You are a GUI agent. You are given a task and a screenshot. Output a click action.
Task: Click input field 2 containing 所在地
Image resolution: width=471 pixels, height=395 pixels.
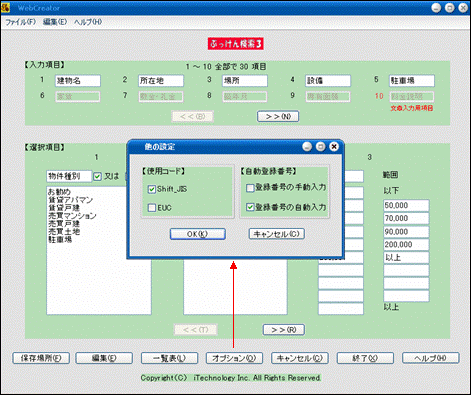click(161, 81)
